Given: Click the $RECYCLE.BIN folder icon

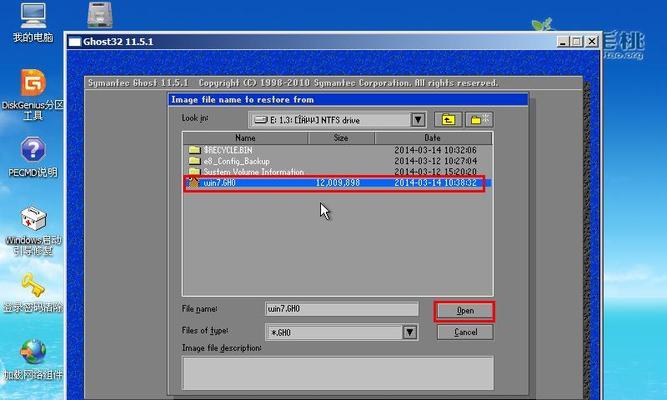Looking at the screenshot, I should click(x=194, y=150).
